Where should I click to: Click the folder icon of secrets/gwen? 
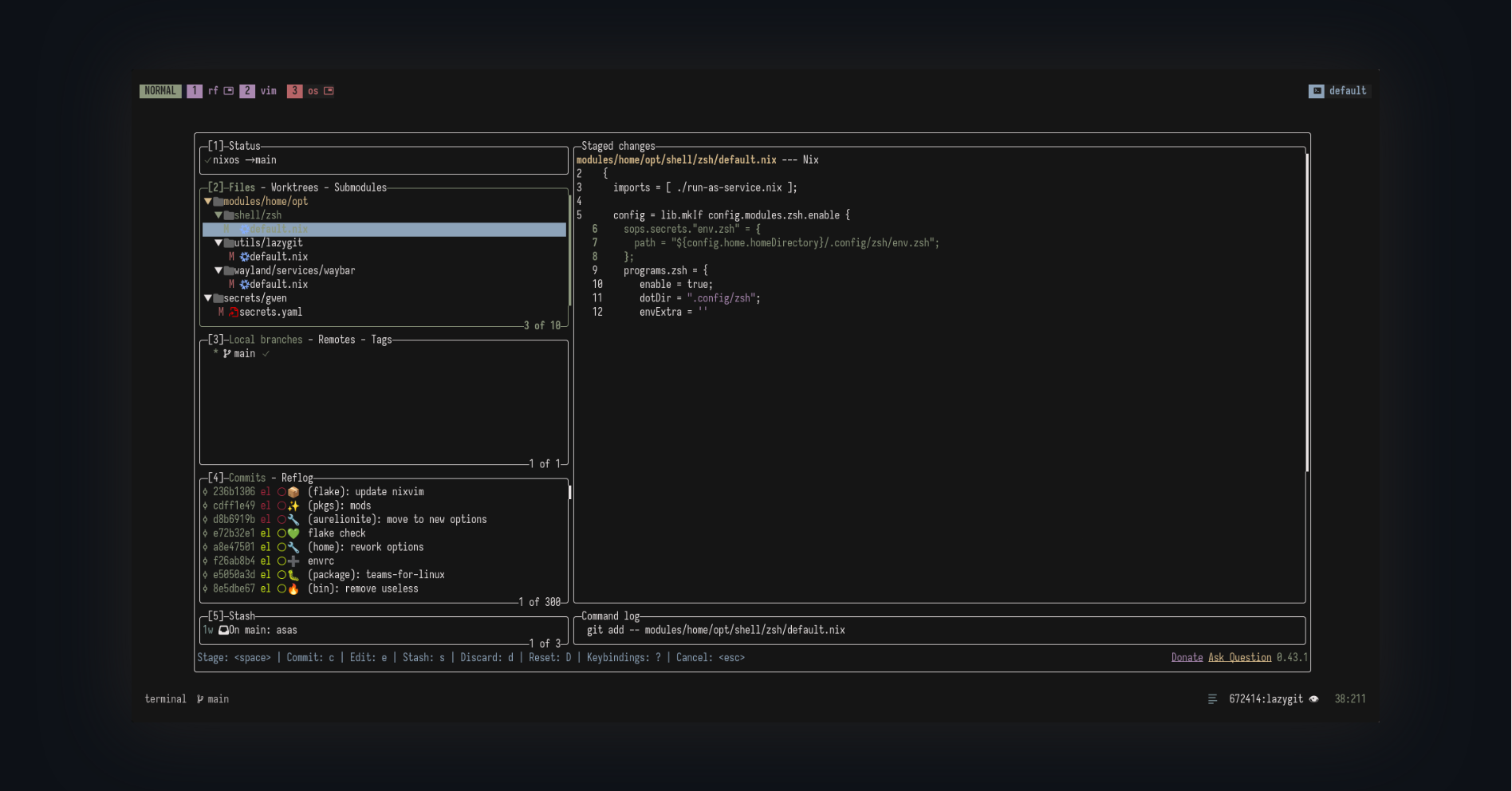tap(218, 298)
